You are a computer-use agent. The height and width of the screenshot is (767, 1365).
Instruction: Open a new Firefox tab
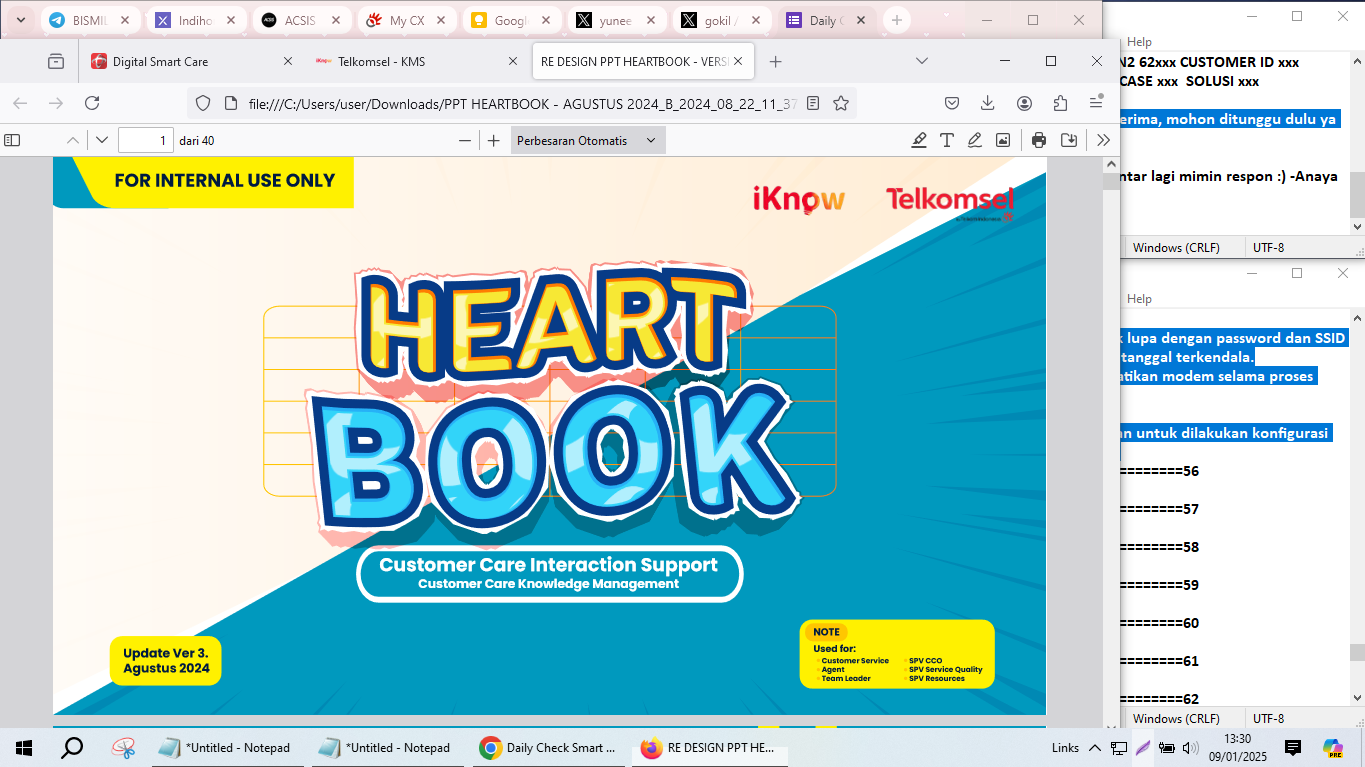(775, 62)
